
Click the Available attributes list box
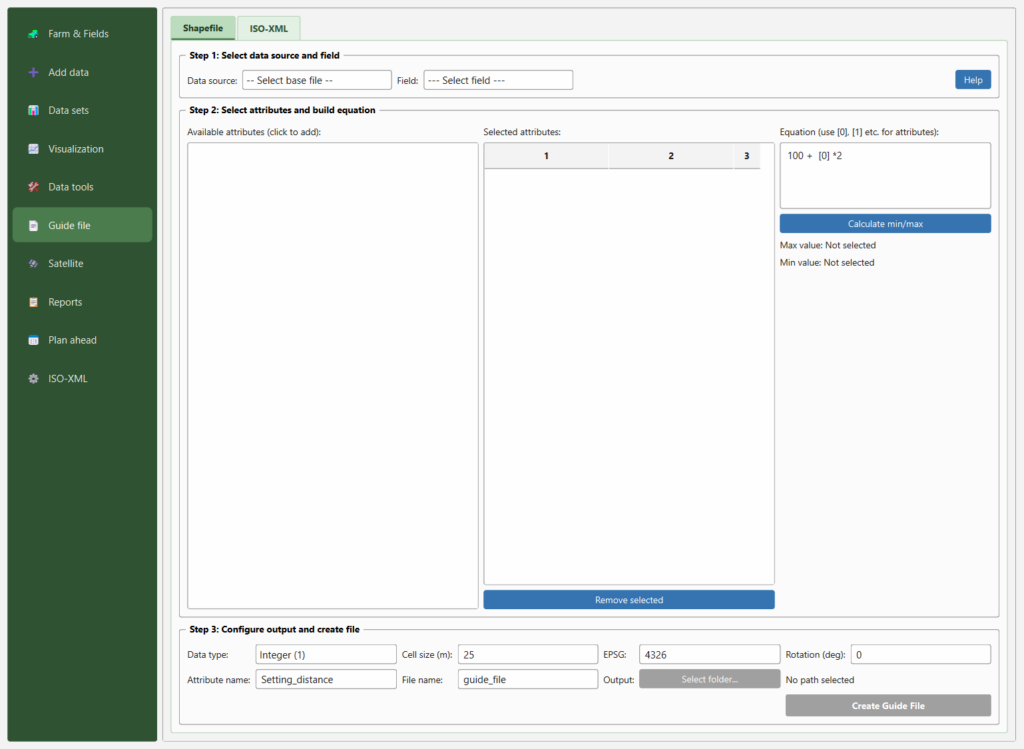(x=332, y=375)
